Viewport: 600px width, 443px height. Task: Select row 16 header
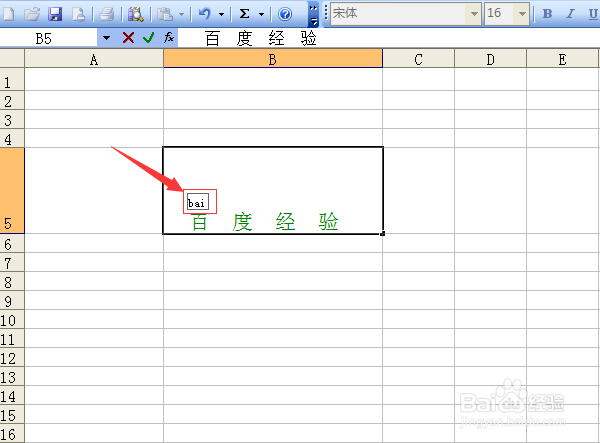pos(12,433)
